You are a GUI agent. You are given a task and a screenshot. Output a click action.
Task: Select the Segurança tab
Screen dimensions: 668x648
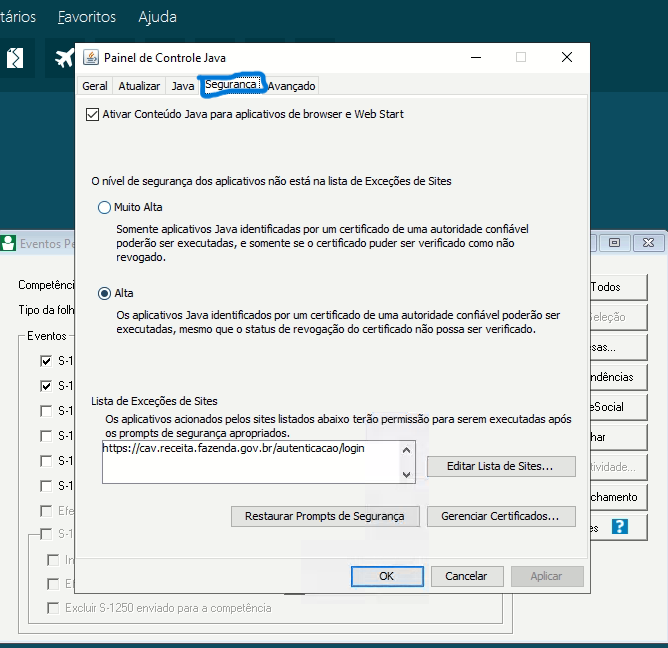click(232, 85)
